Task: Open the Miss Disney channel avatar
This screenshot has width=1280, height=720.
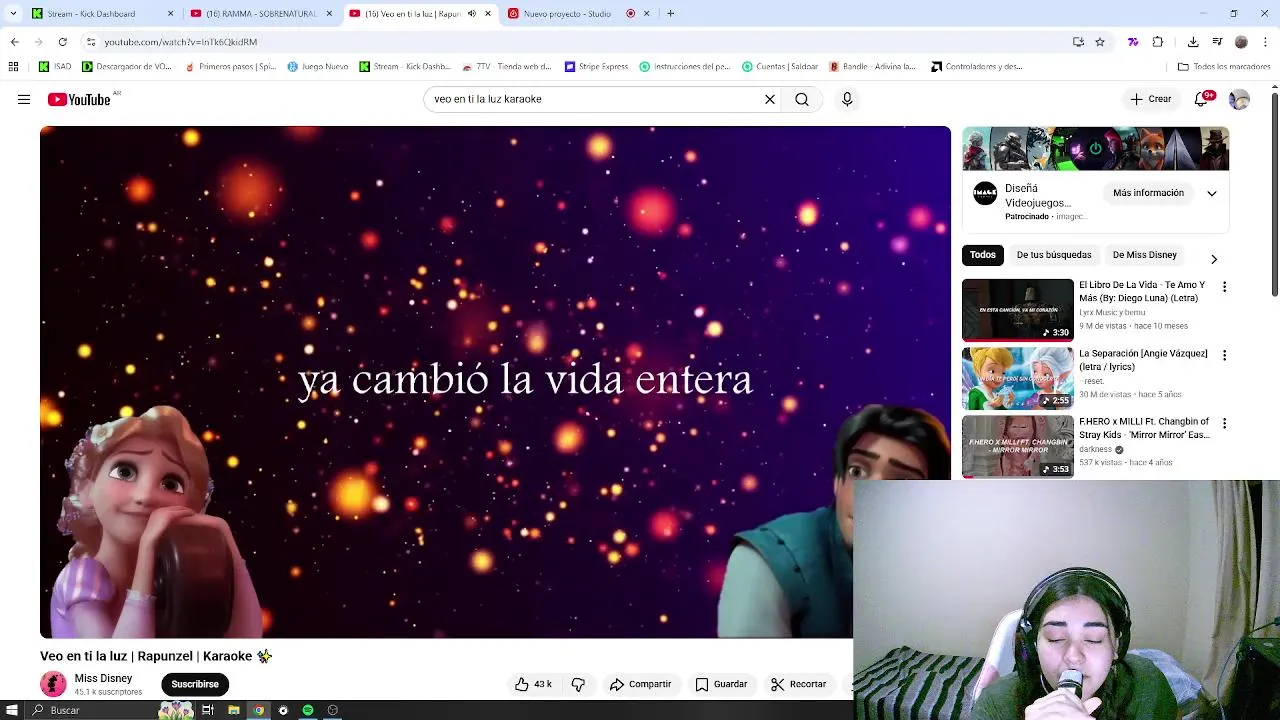Action: 53,684
